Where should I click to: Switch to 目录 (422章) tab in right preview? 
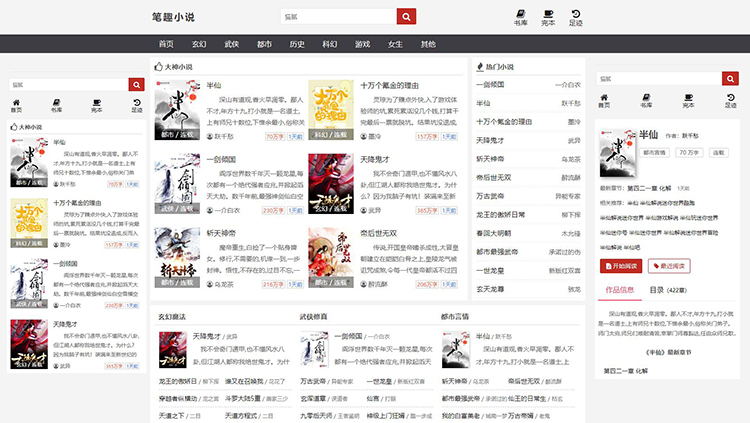click(668, 290)
